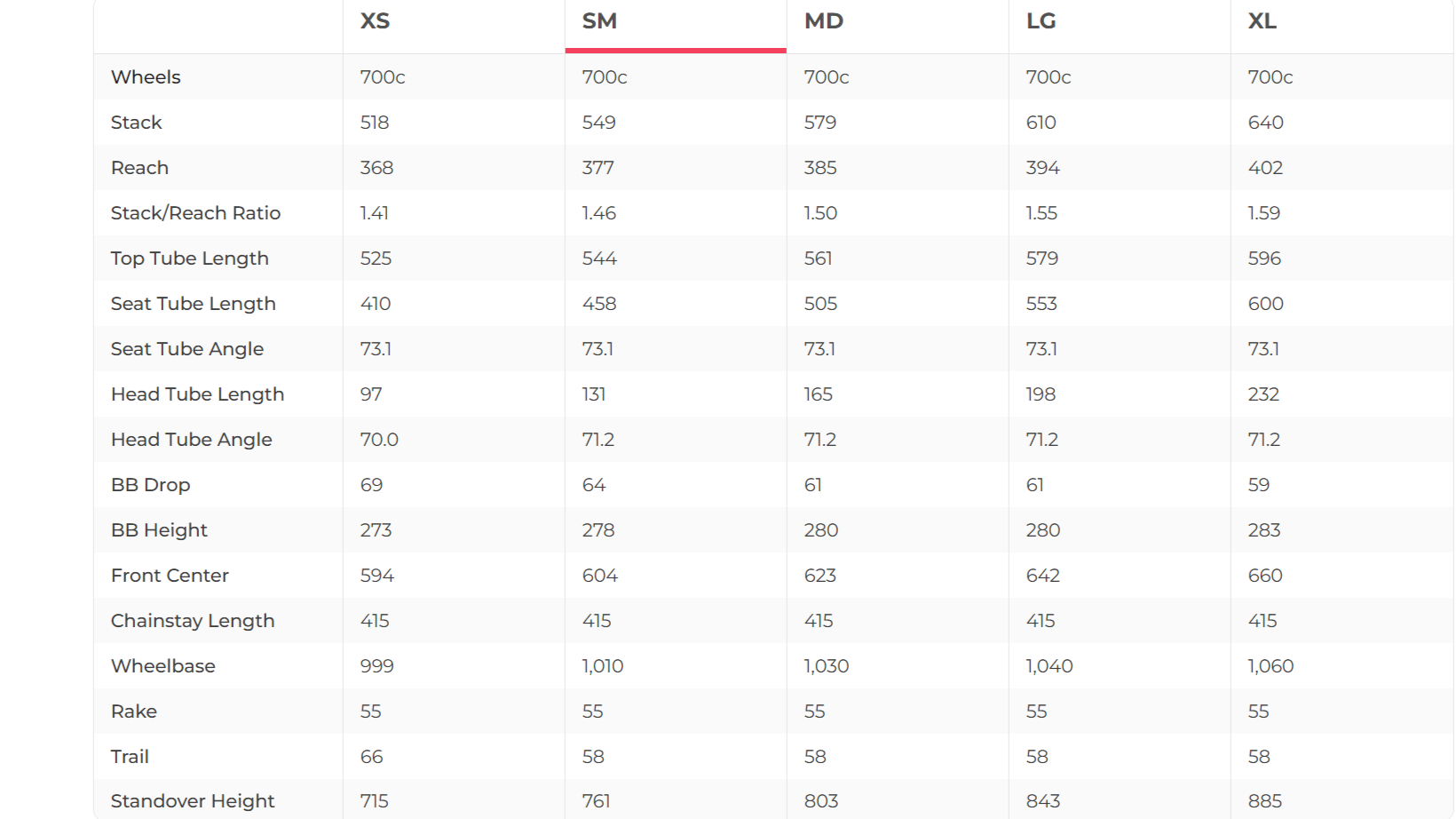
Task: Select the LG size column header
Action: tap(1041, 21)
